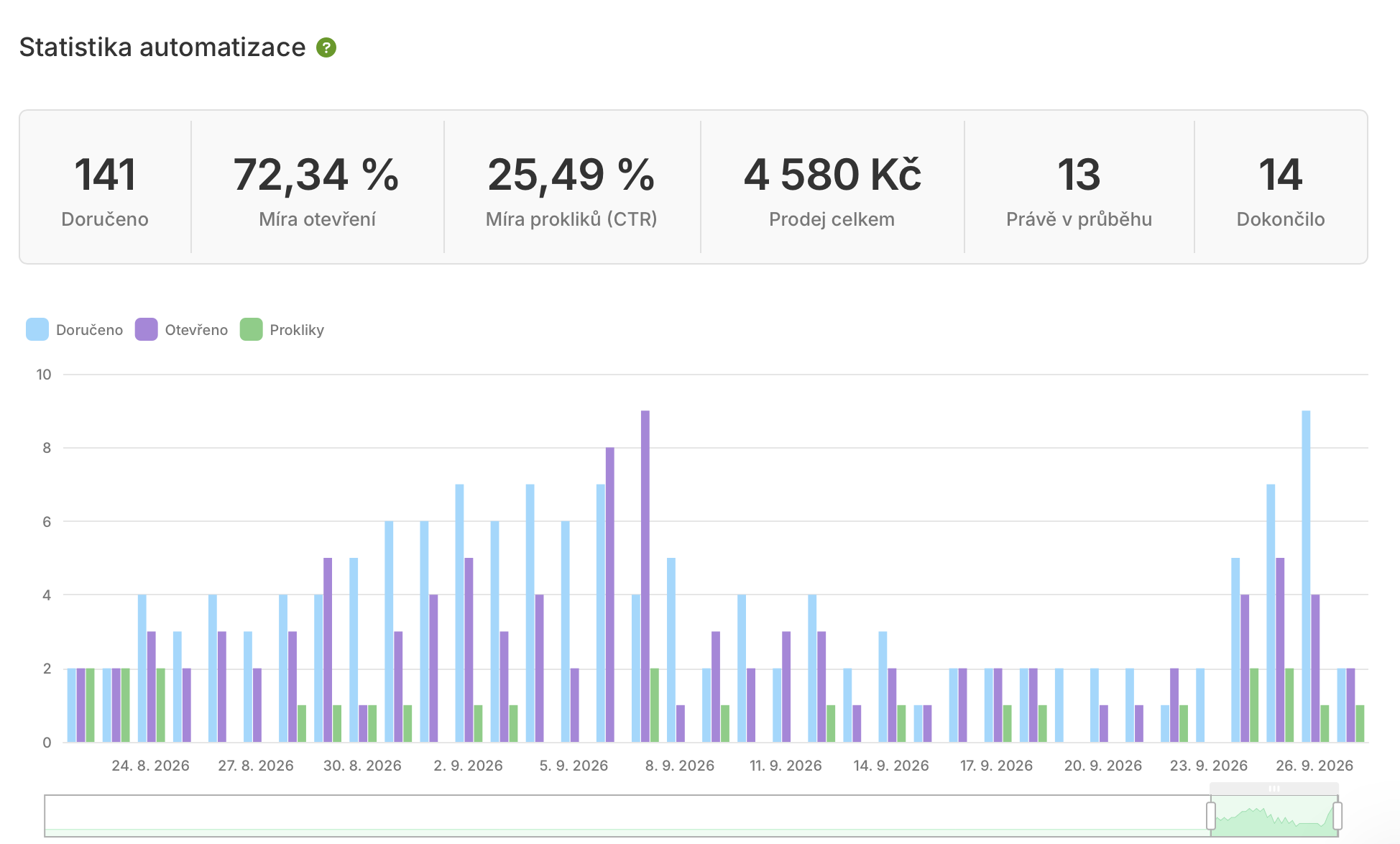This screenshot has height=844, width=1400.
Task: Click the 26. 9. 2026 axis label
Action: [x=1314, y=766]
